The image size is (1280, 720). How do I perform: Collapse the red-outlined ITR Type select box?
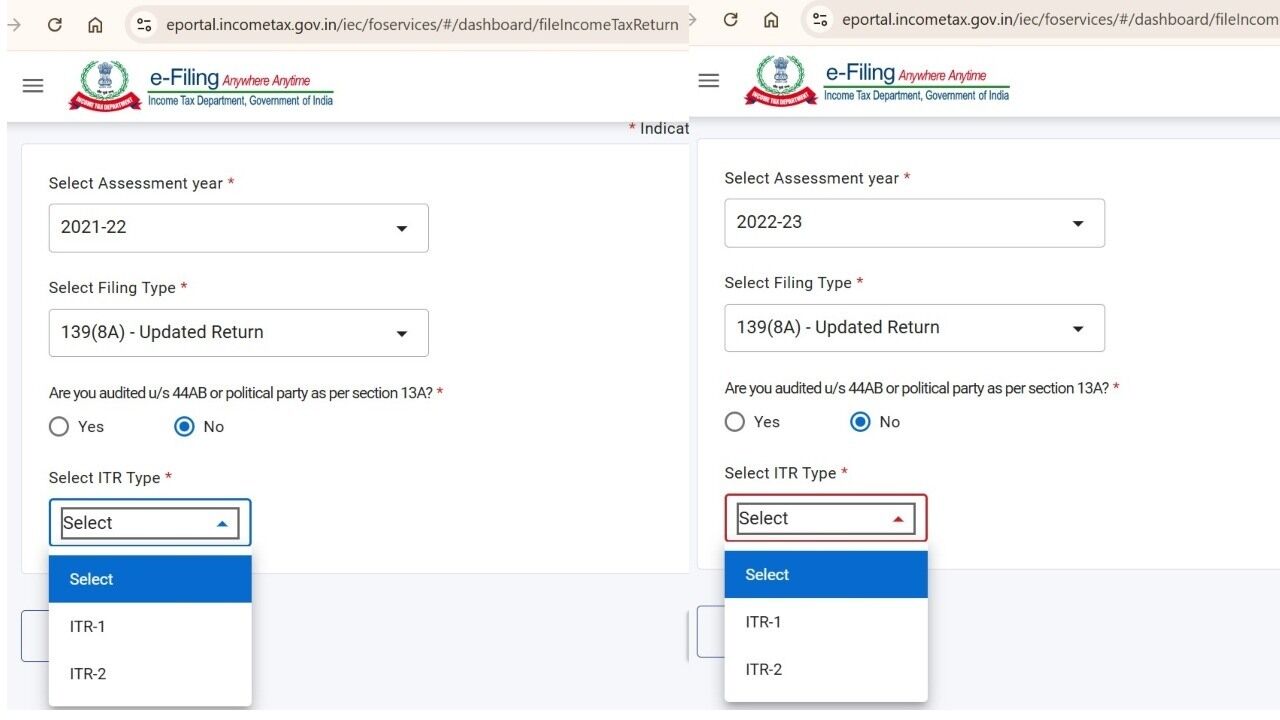(825, 518)
